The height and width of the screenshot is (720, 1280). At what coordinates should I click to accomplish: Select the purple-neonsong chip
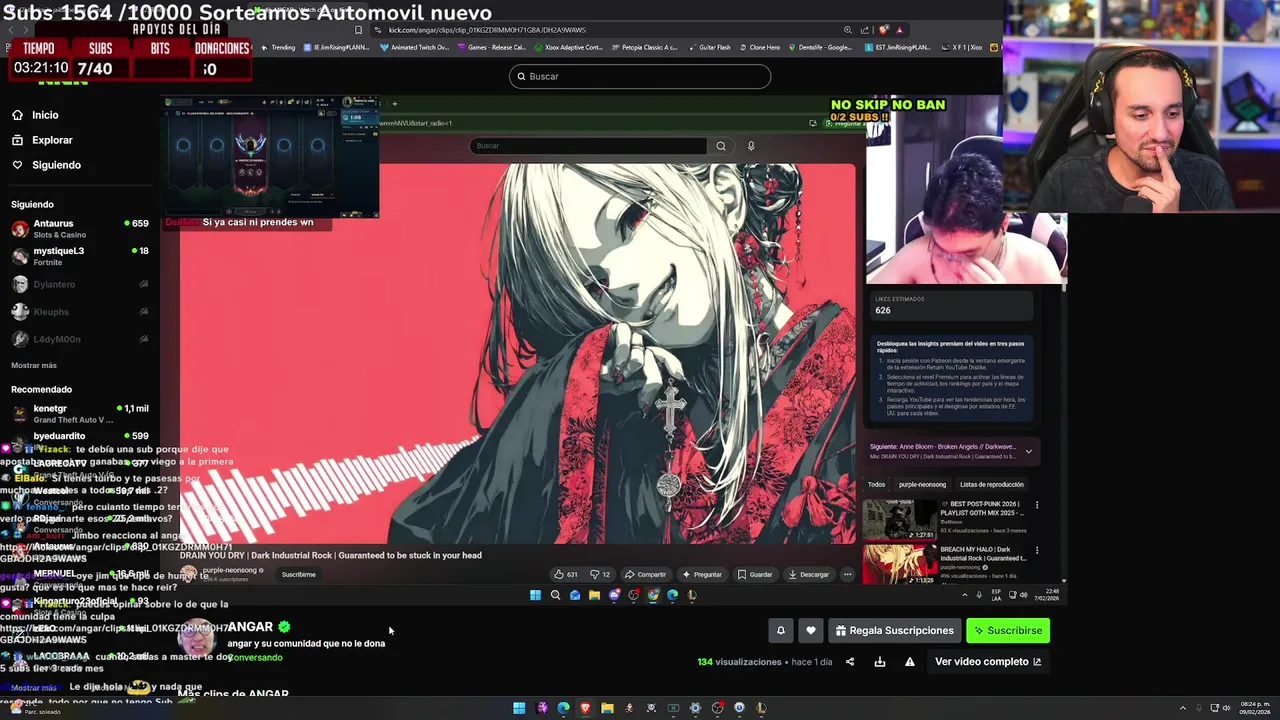tap(922, 484)
